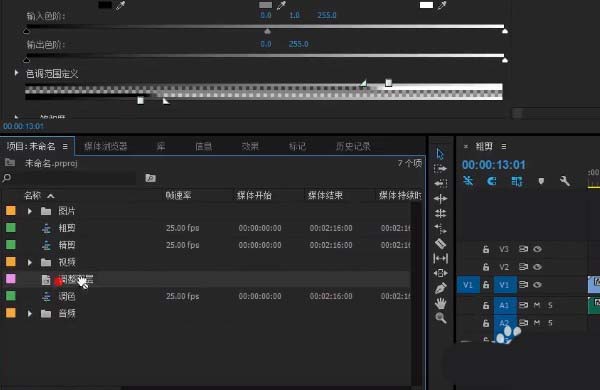Select the Track Select Backward tool
The height and width of the screenshot is (390, 600).
[440, 183]
